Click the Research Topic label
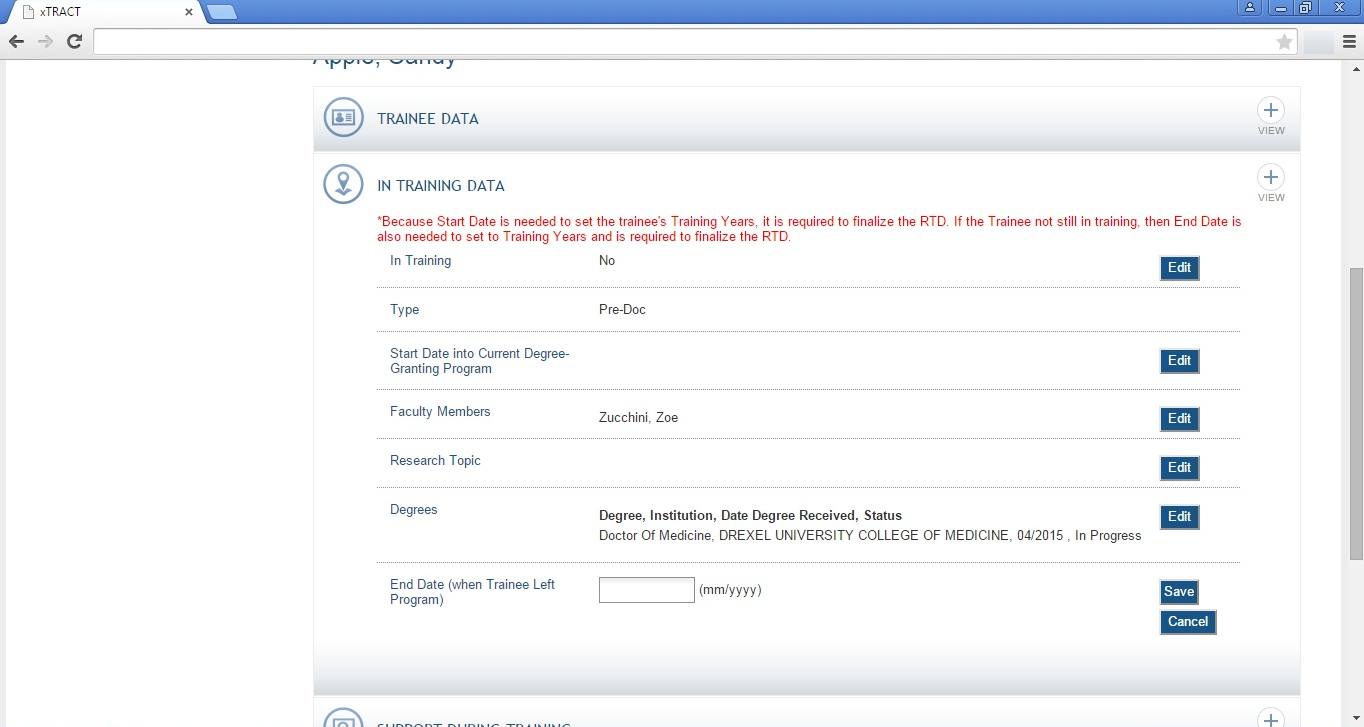This screenshot has height=727, width=1364. point(435,460)
